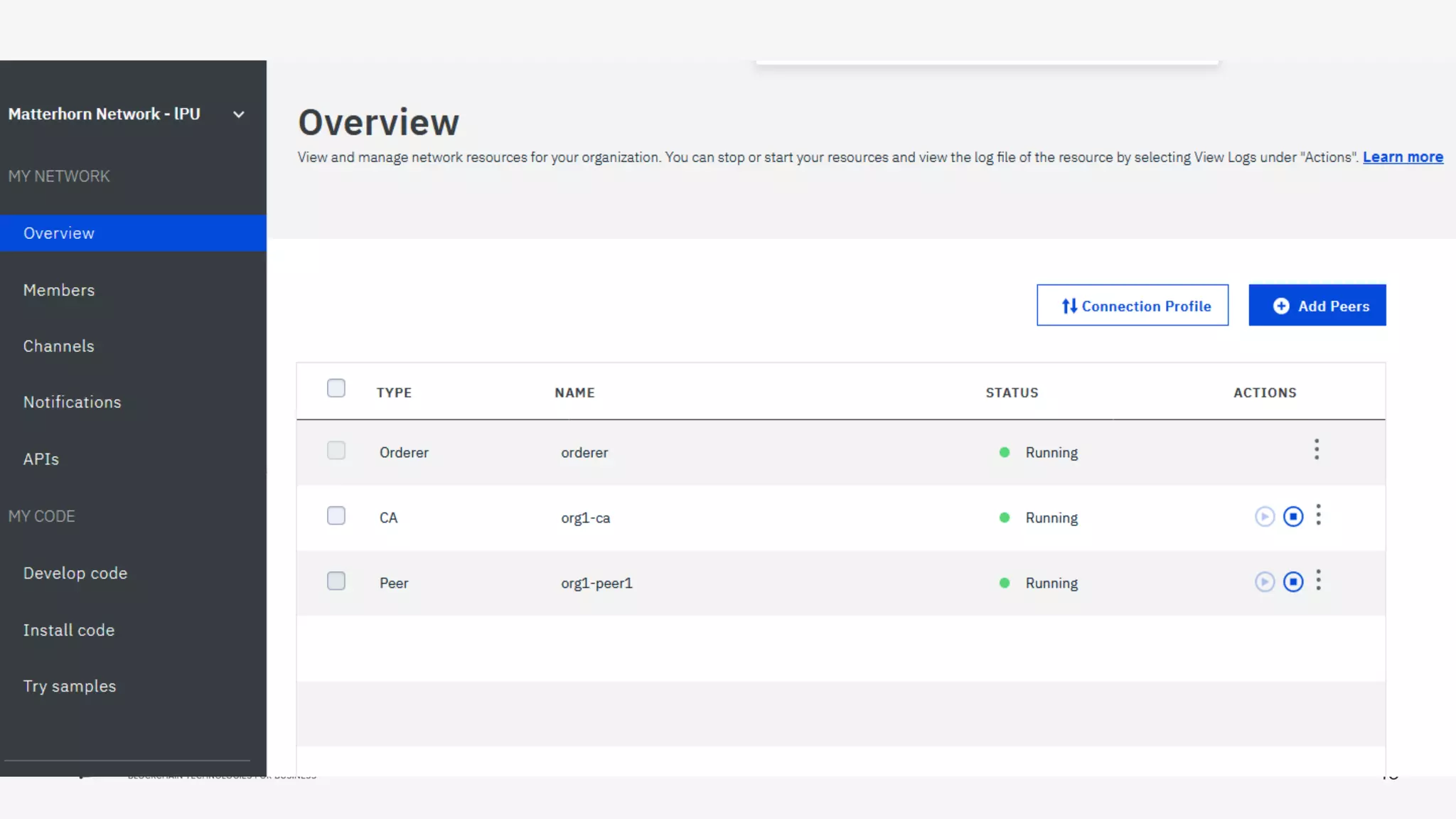Open actions menu for org1-peer1 row

click(1318, 580)
